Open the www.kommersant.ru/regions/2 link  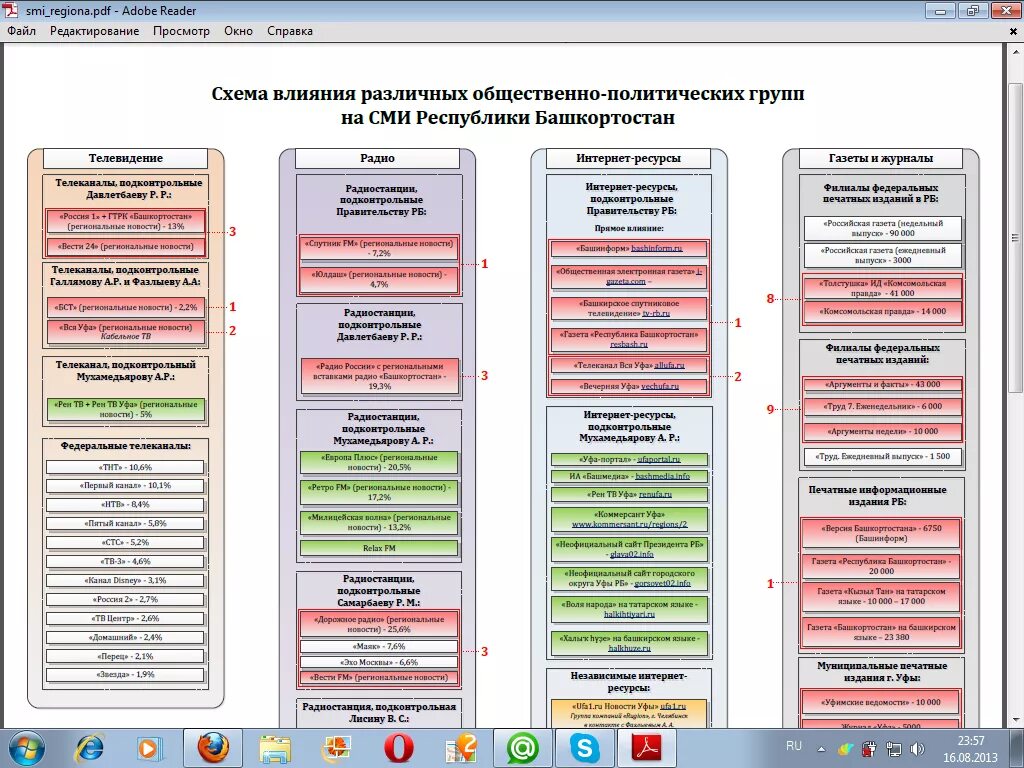(x=629, y=524)
